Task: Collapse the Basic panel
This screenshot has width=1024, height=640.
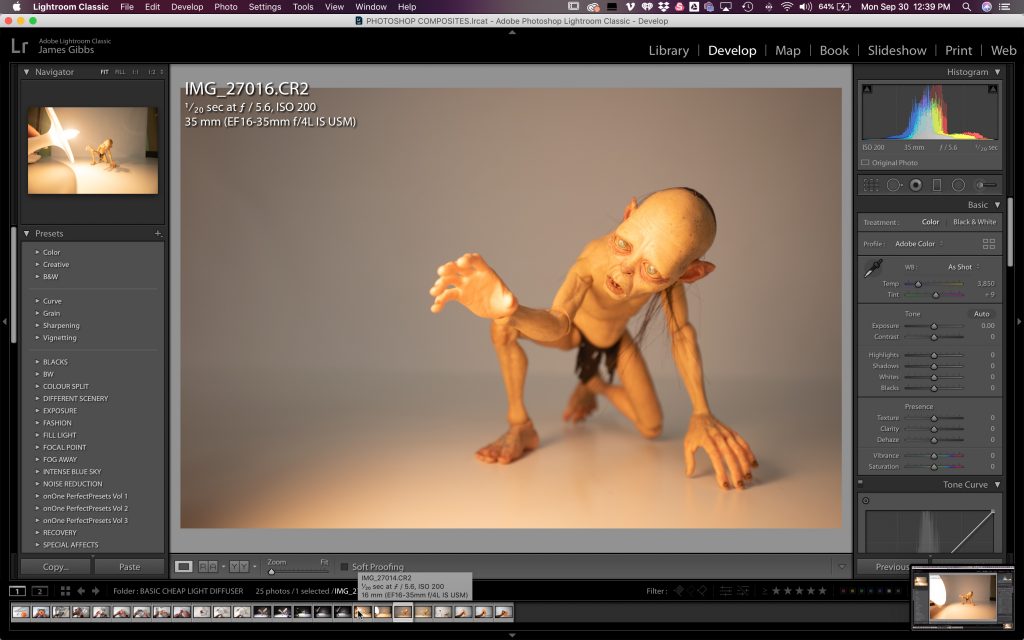Action: (x=997, y=204)
